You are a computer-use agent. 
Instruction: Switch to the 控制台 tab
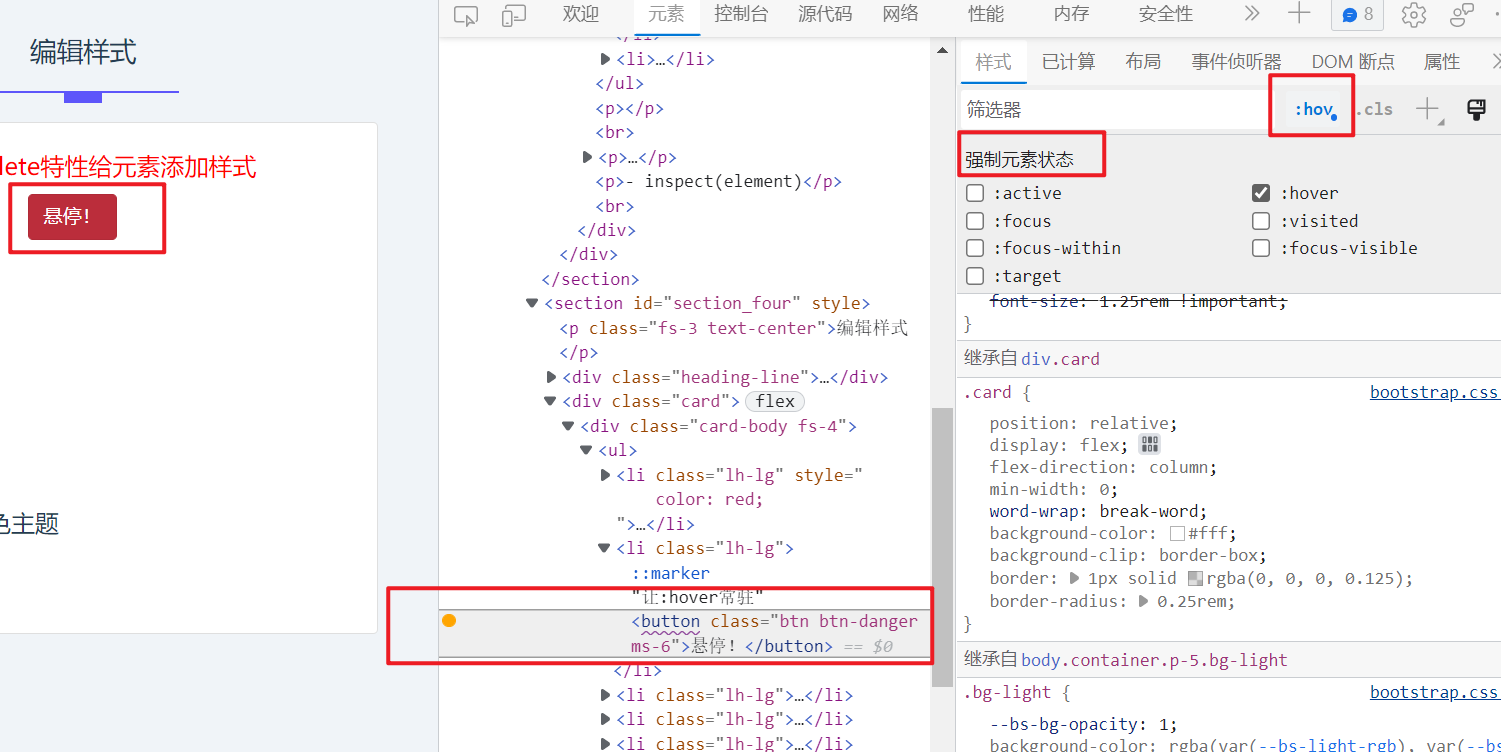(x=741, y=14)
